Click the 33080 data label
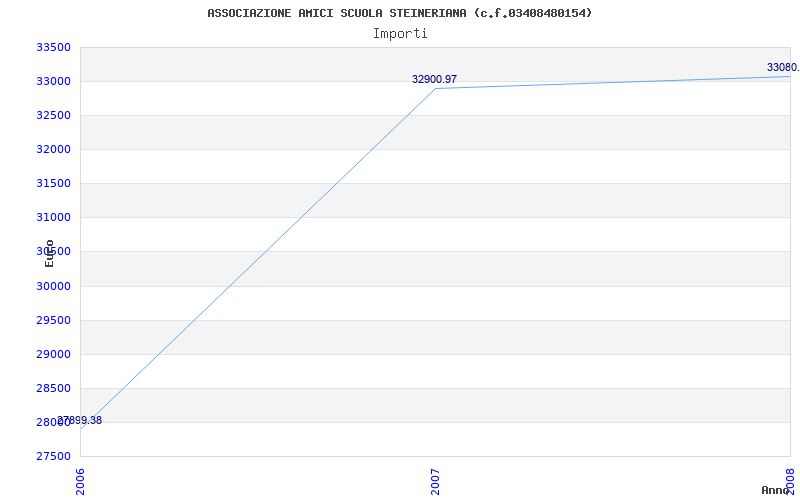800x500 pixels. point(783,67)
